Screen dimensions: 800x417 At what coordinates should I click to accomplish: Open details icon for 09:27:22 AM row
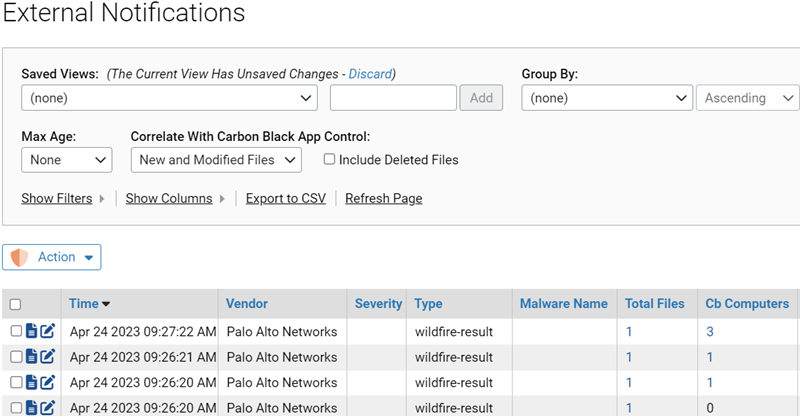point(32,331)
